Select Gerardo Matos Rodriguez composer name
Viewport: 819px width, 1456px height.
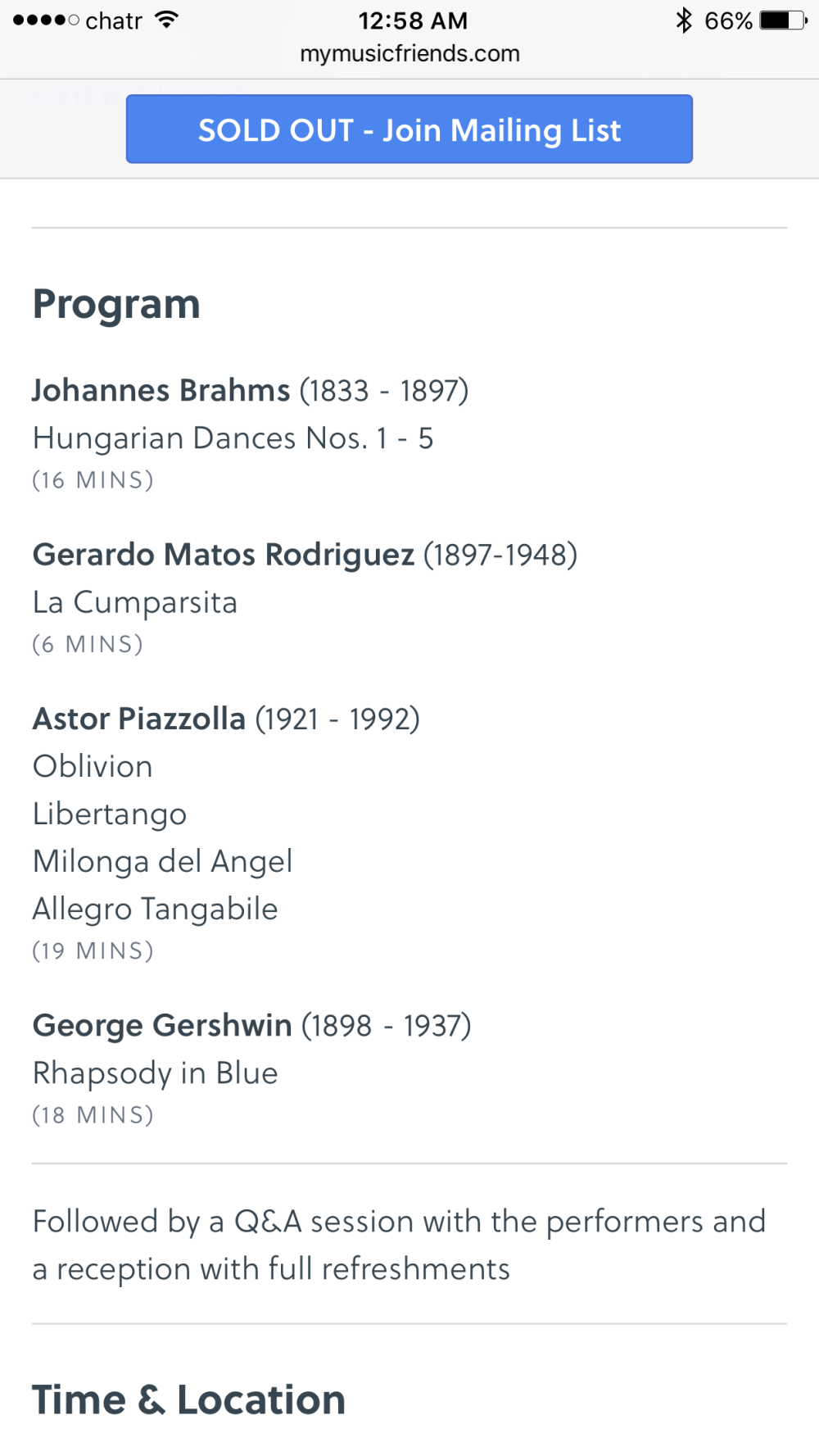[224, 555]
